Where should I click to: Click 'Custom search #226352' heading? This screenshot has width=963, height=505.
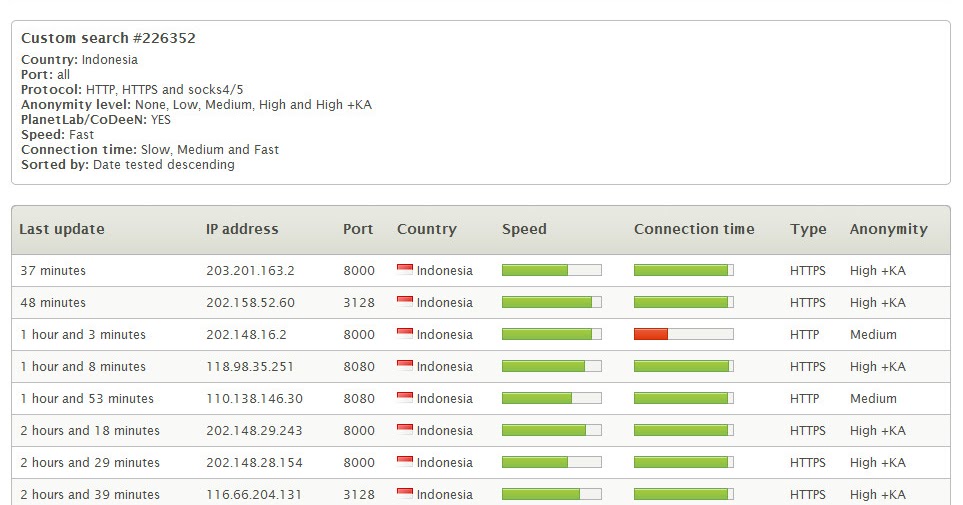(108, 38)
